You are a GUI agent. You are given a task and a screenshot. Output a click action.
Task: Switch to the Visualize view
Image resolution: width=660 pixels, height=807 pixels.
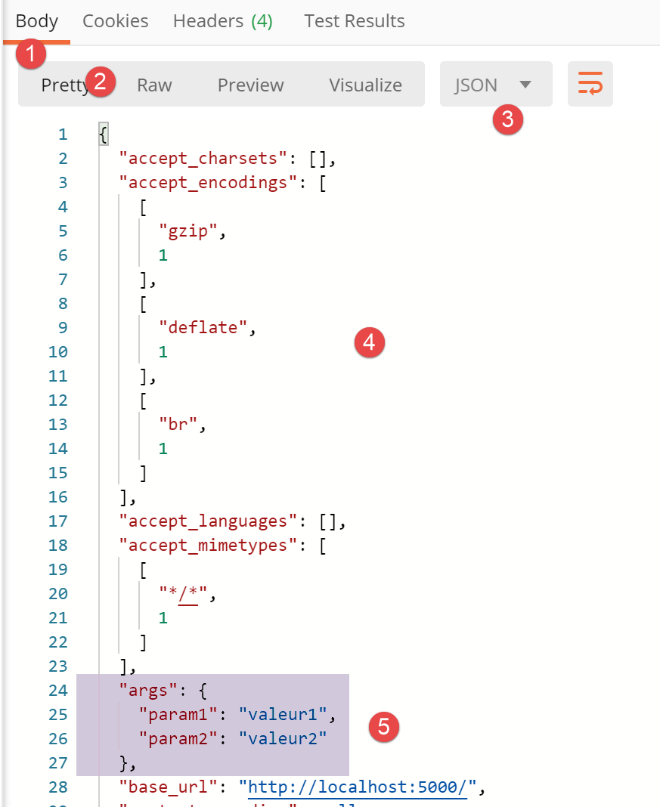tap(365, 85)
